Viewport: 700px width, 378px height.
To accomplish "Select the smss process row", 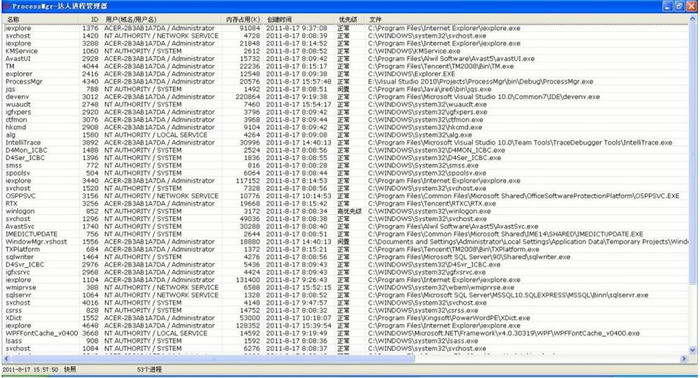I will [346, 166].
